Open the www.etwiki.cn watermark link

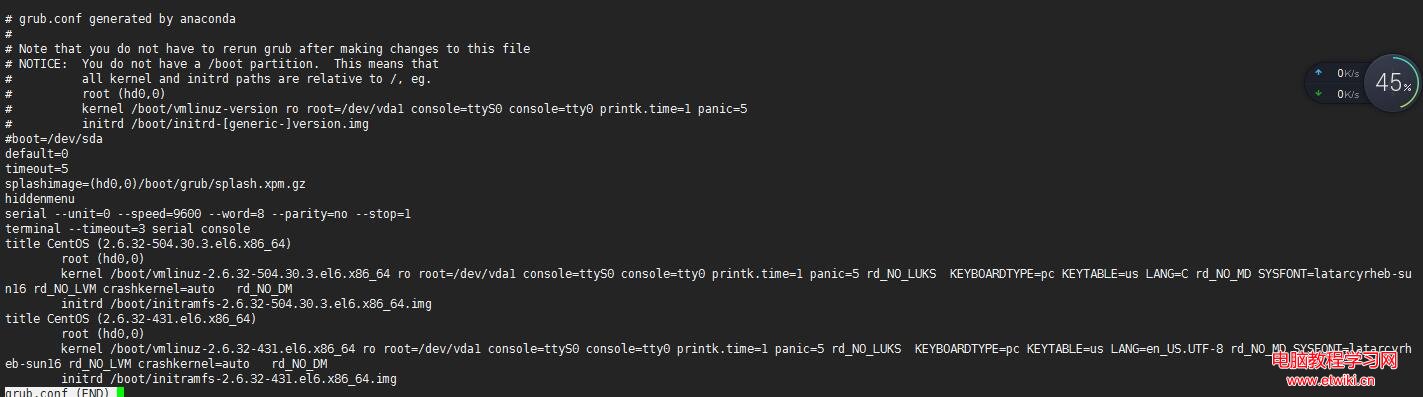[x=1330, y=380]
